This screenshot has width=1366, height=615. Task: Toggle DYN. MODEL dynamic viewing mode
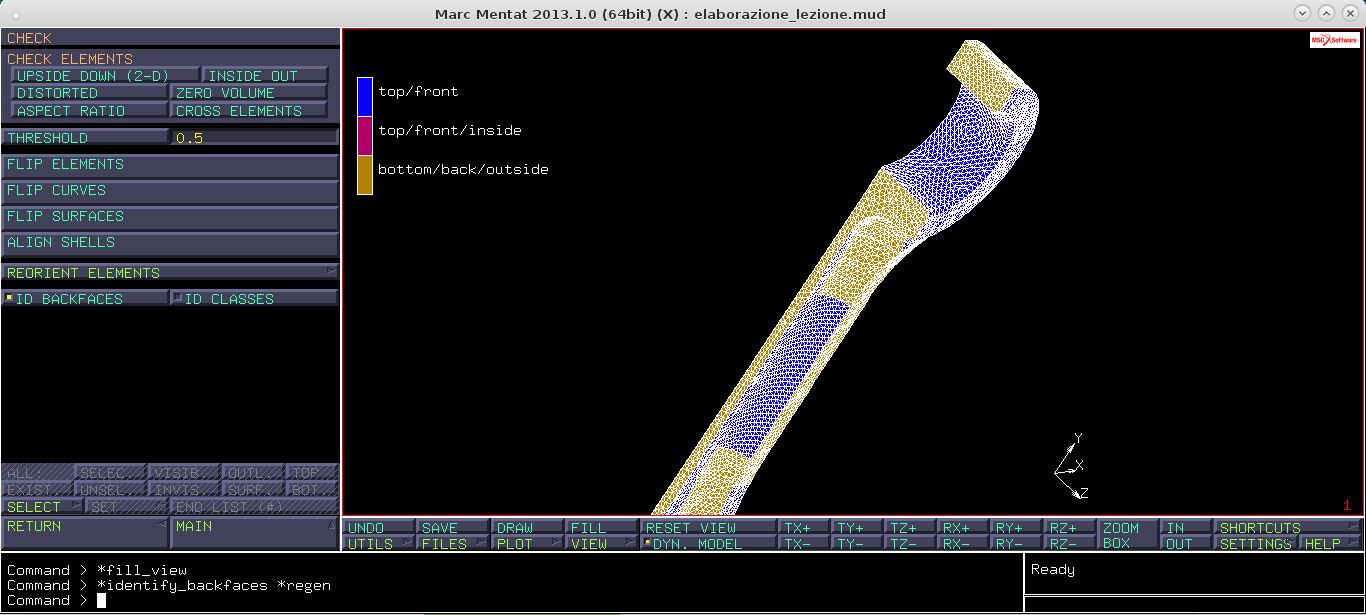coord(708,544)
